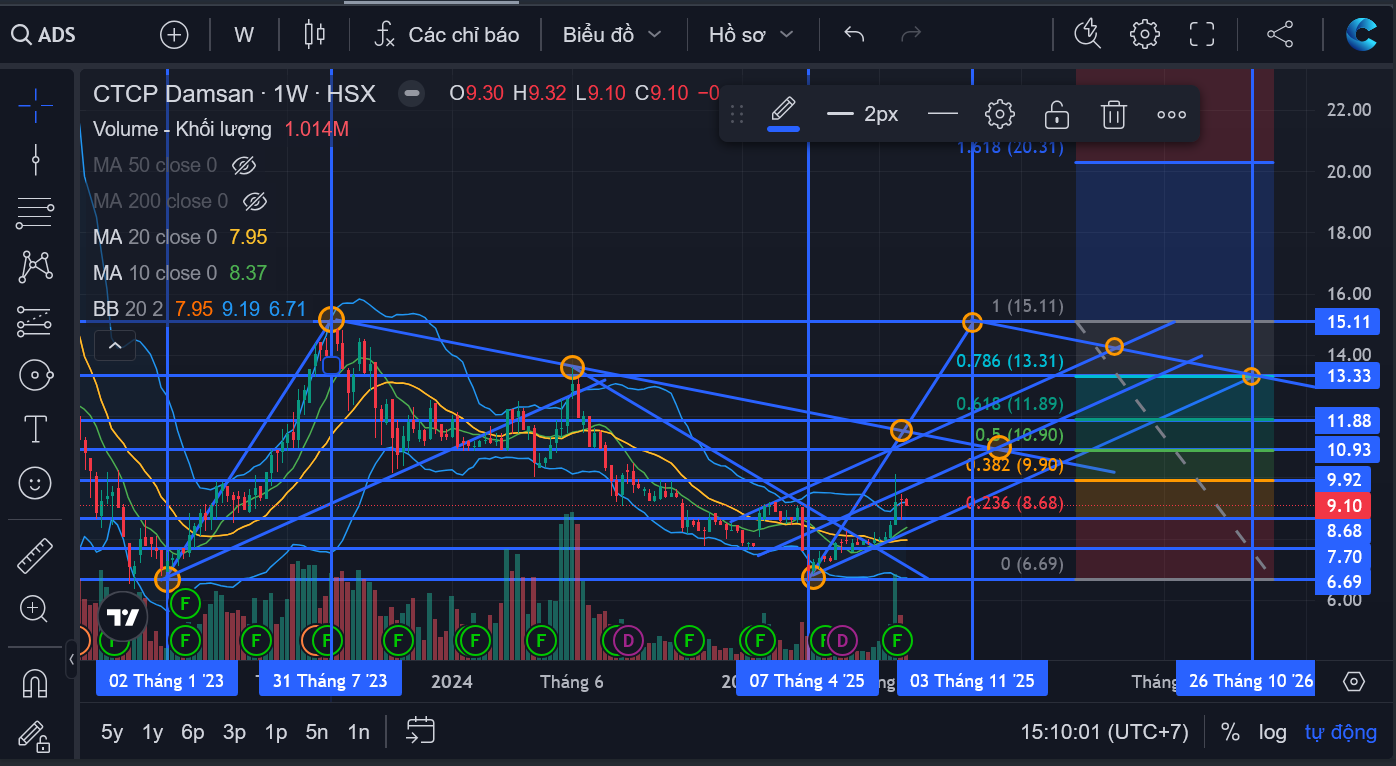
Task: Select the zoom in tool
Action: click(x=36, y=608)
